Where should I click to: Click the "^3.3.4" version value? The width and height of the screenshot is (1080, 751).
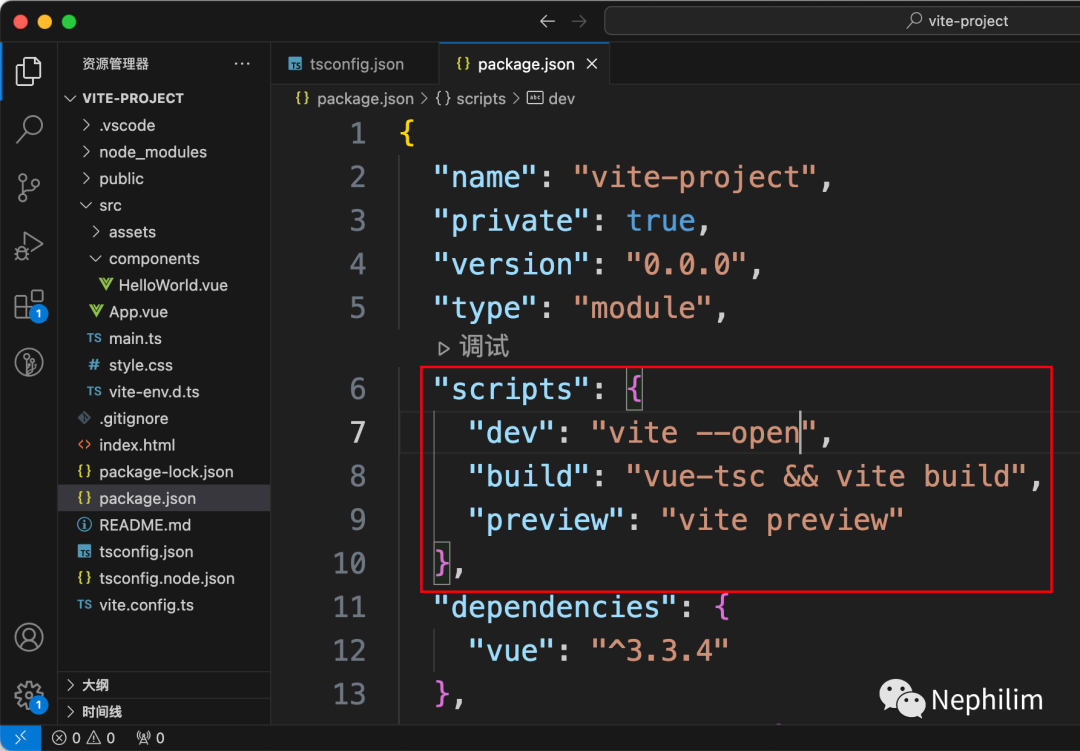pyautogui.click(x=660, y=650)
